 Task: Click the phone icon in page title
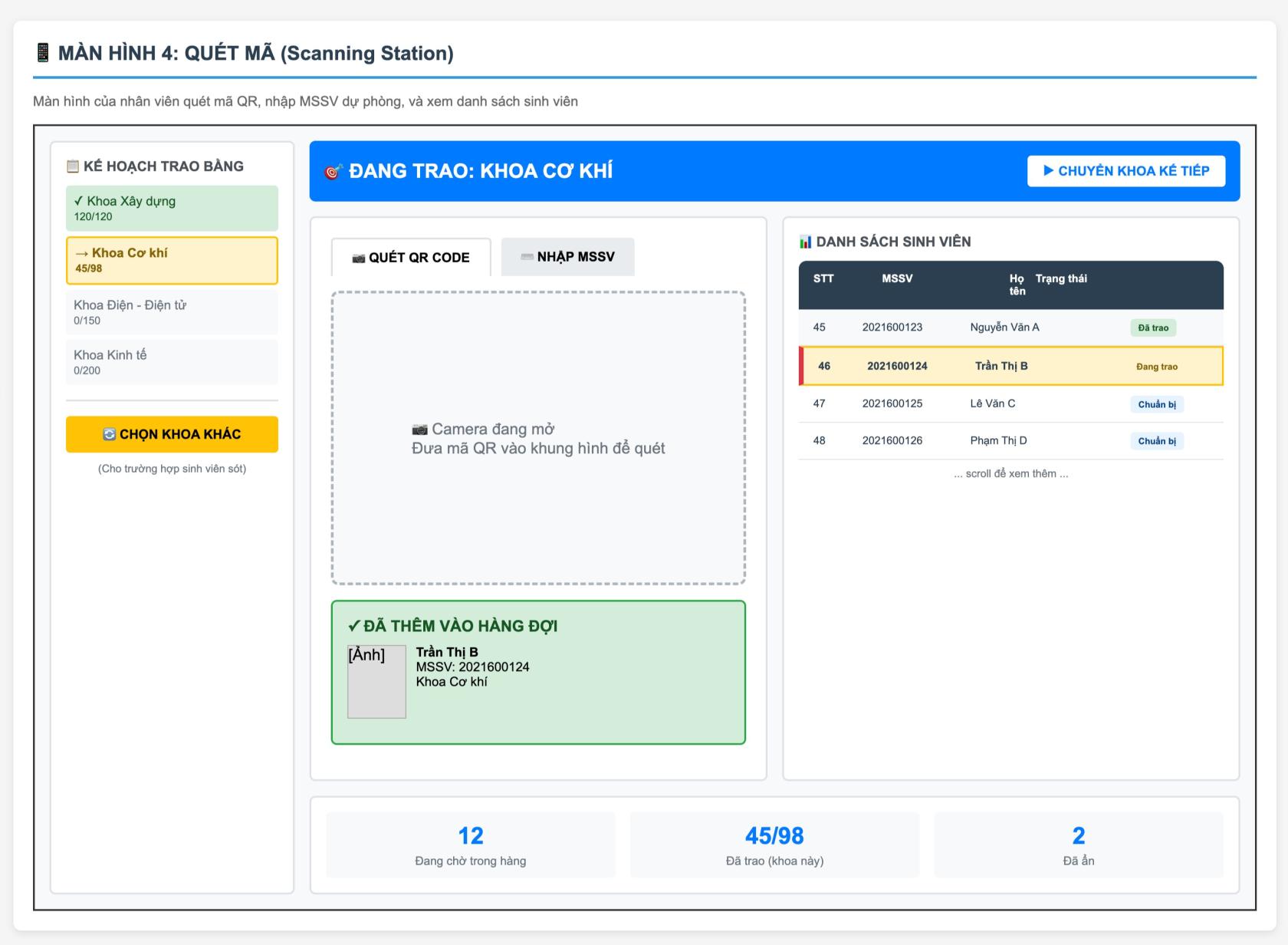(x=43, y=53)
